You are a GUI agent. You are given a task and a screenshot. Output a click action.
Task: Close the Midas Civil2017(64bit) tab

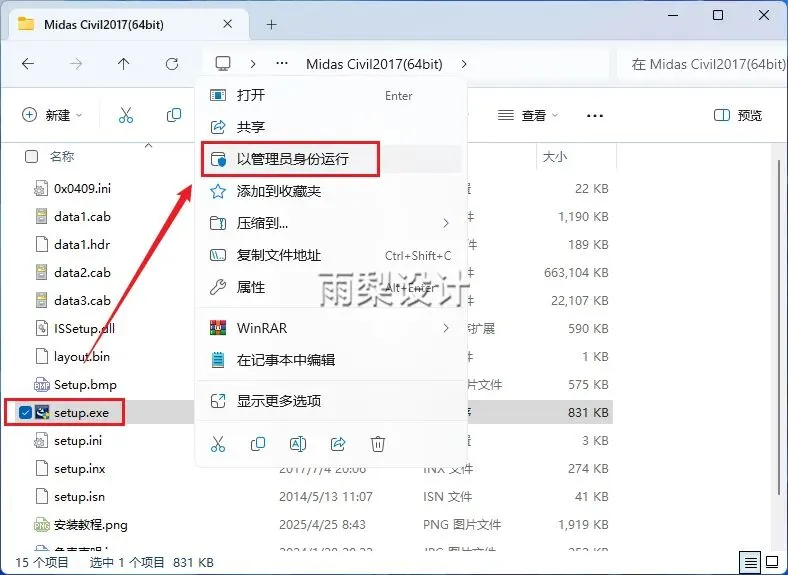pyautogui.click(x=227, y=24)
